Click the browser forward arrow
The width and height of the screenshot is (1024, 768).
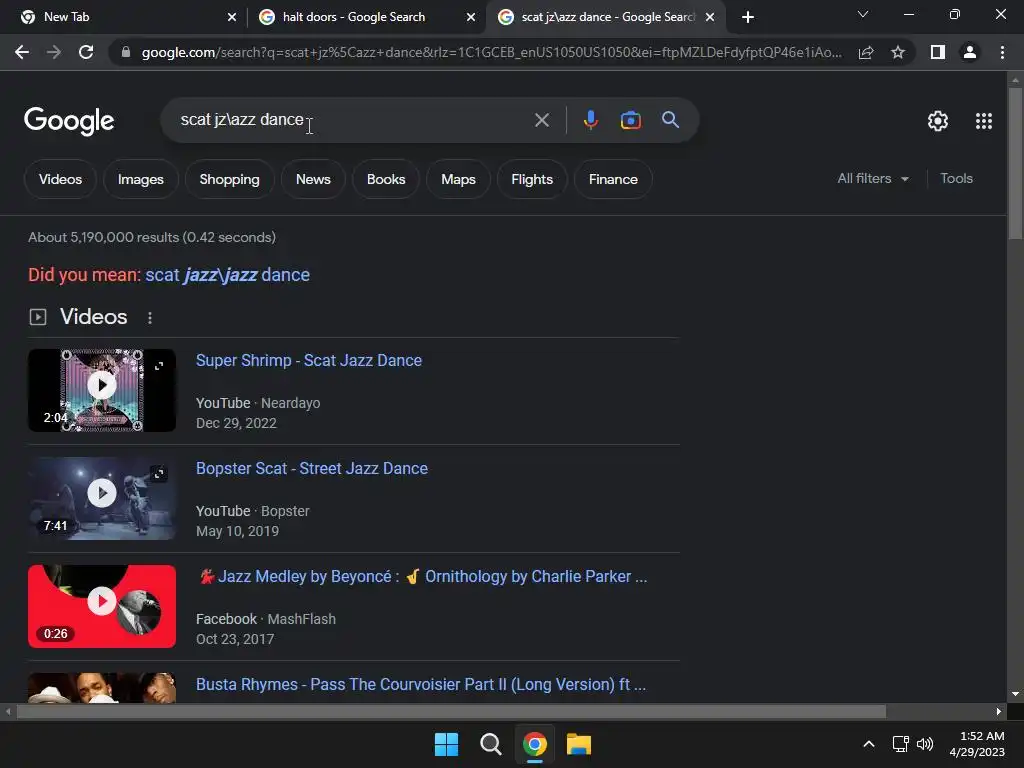coord(54,52)
